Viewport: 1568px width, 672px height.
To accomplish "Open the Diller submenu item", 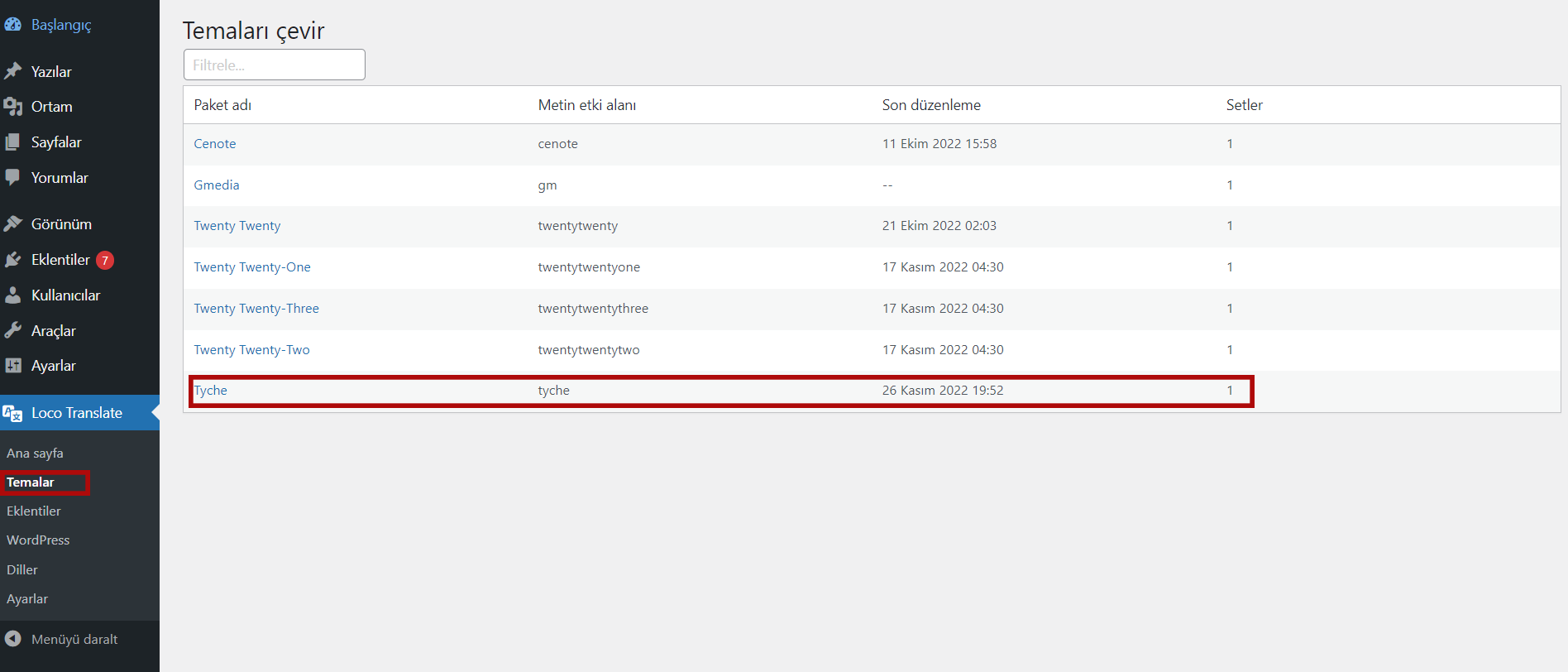I will (x=22, y=569).
